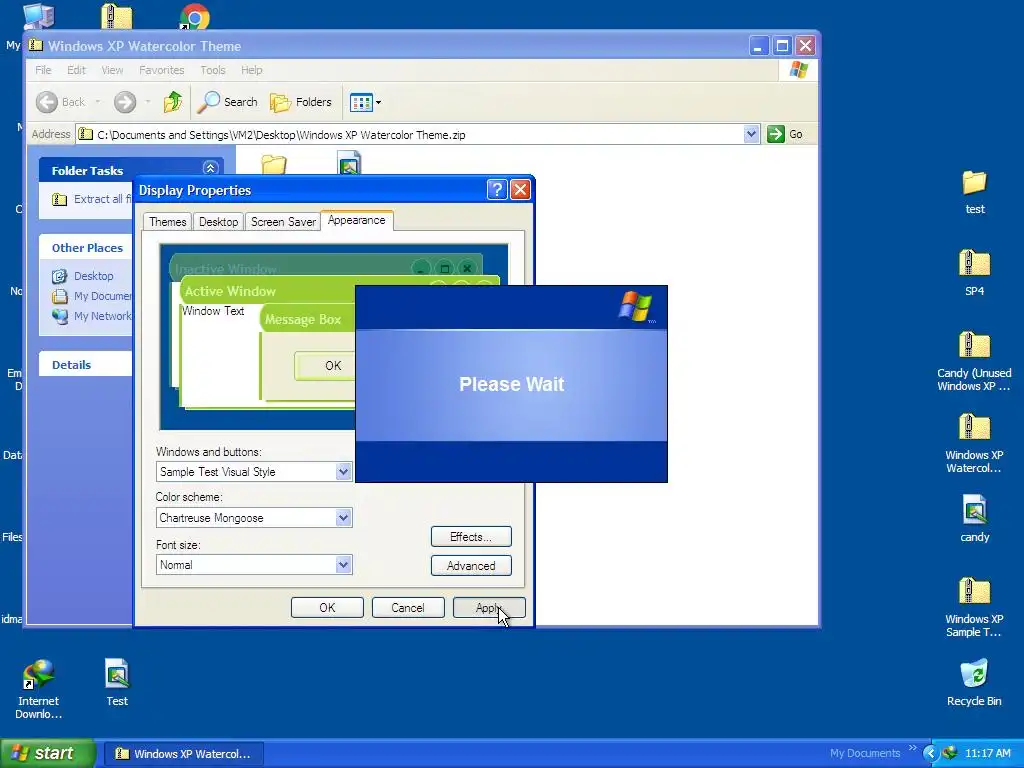Open the Edit menu
The width and height of the screenshot is (1024, 768).
pos(76,70)
